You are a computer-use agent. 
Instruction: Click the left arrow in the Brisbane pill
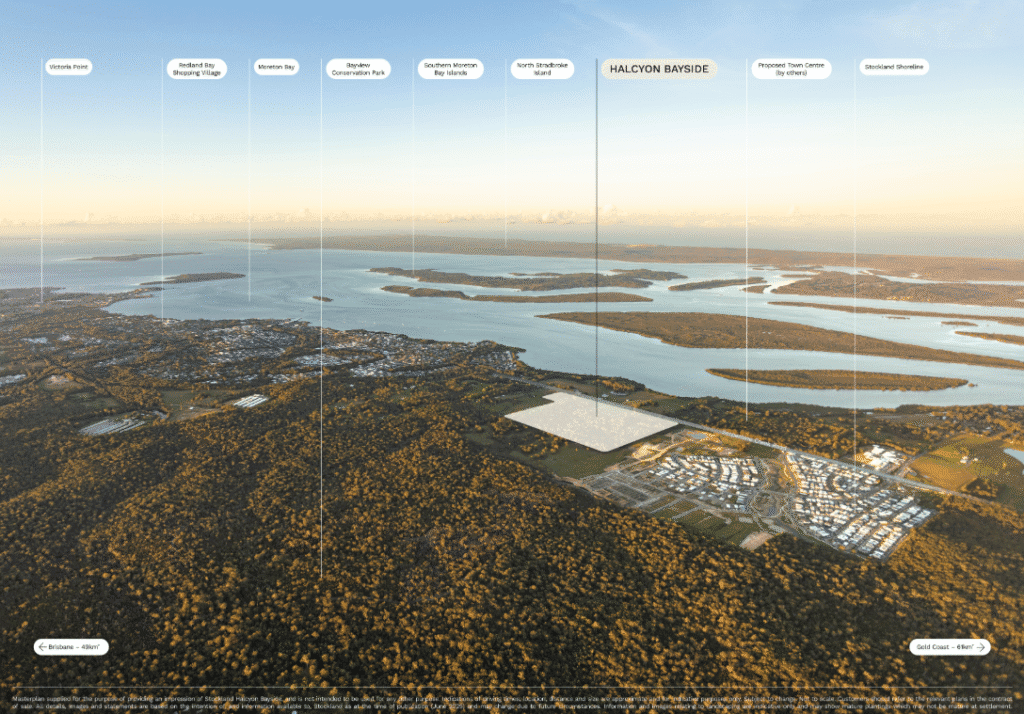(x=43, y=647)
